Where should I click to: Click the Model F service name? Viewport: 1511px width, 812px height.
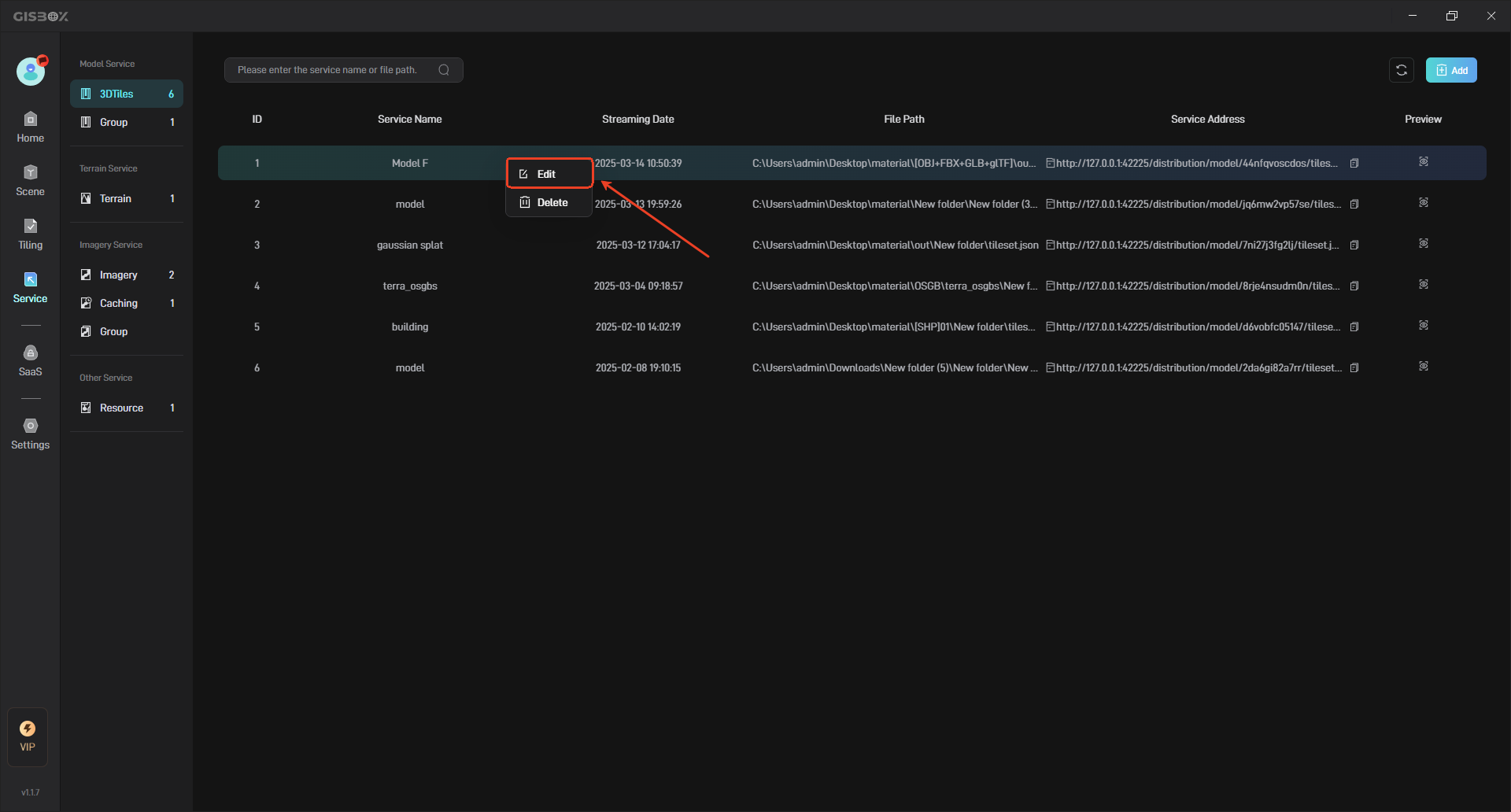pyautogui.click(x=410, y=163)
